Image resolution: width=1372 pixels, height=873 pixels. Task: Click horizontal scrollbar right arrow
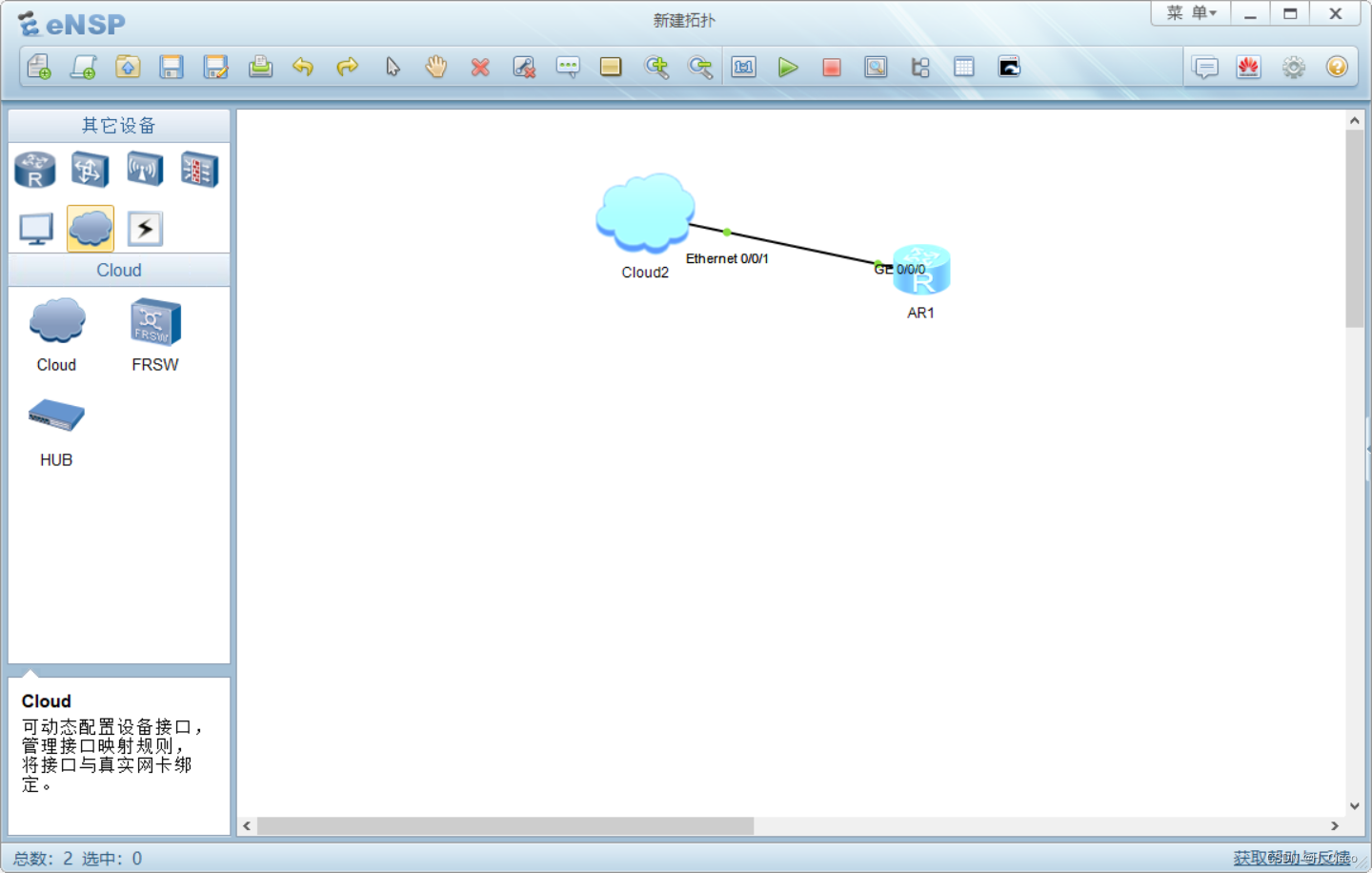[1335, 825]
